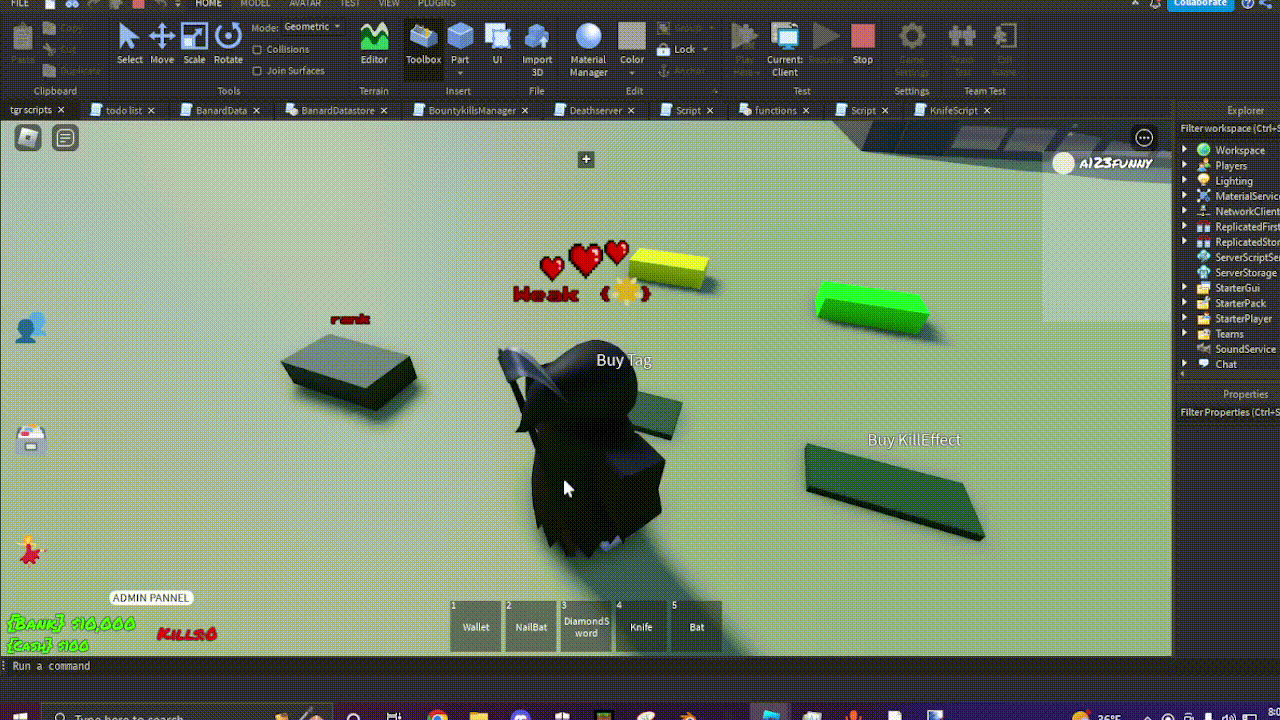Tick the Join Surfaces checkbox
Image resolution: width=1280 pixels, height=720 pixels.
(257, 71)
